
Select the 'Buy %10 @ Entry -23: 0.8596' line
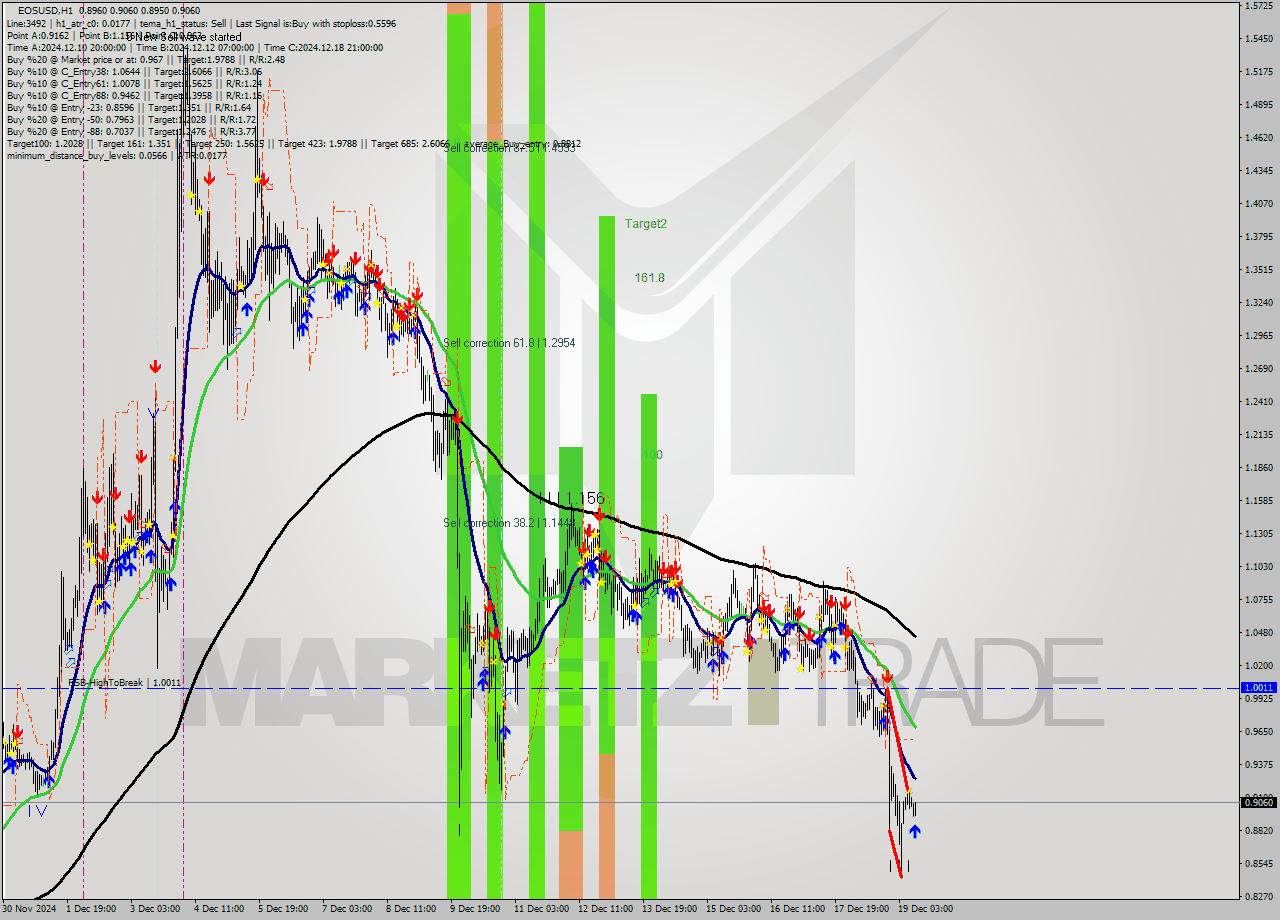128,107
